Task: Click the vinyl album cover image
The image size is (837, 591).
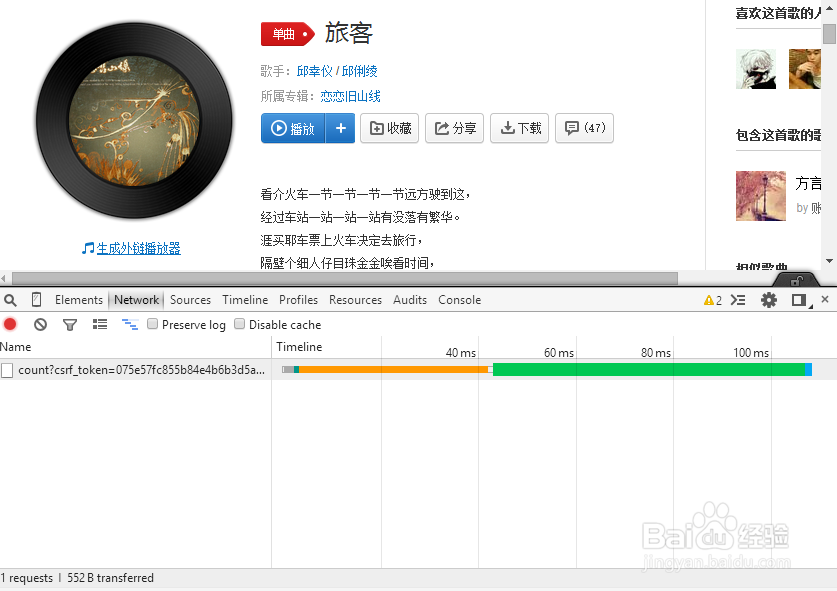Action: click(134, 121)
